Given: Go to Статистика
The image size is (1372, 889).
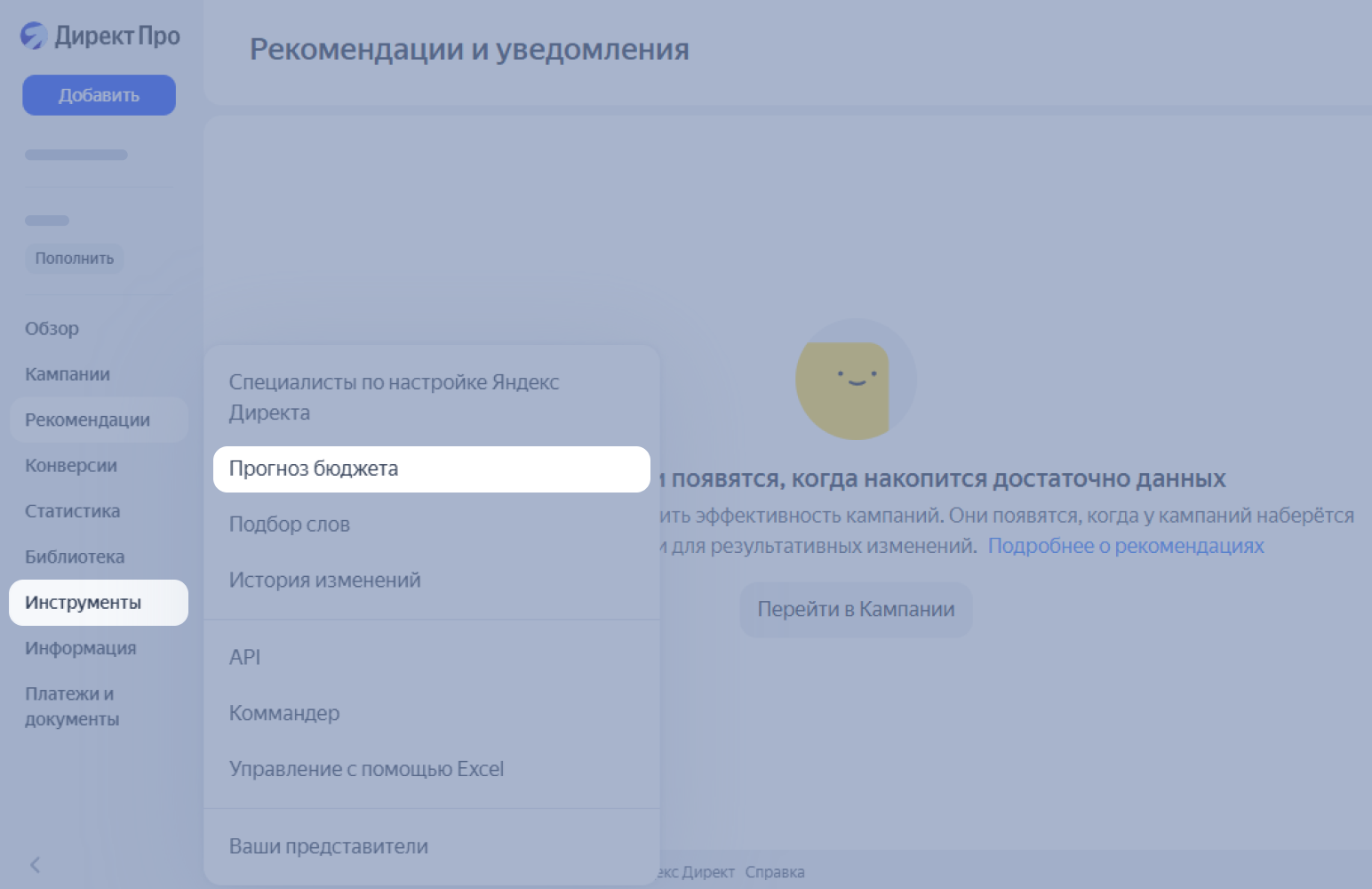Looking at the screenshot, I should point(72,510).
